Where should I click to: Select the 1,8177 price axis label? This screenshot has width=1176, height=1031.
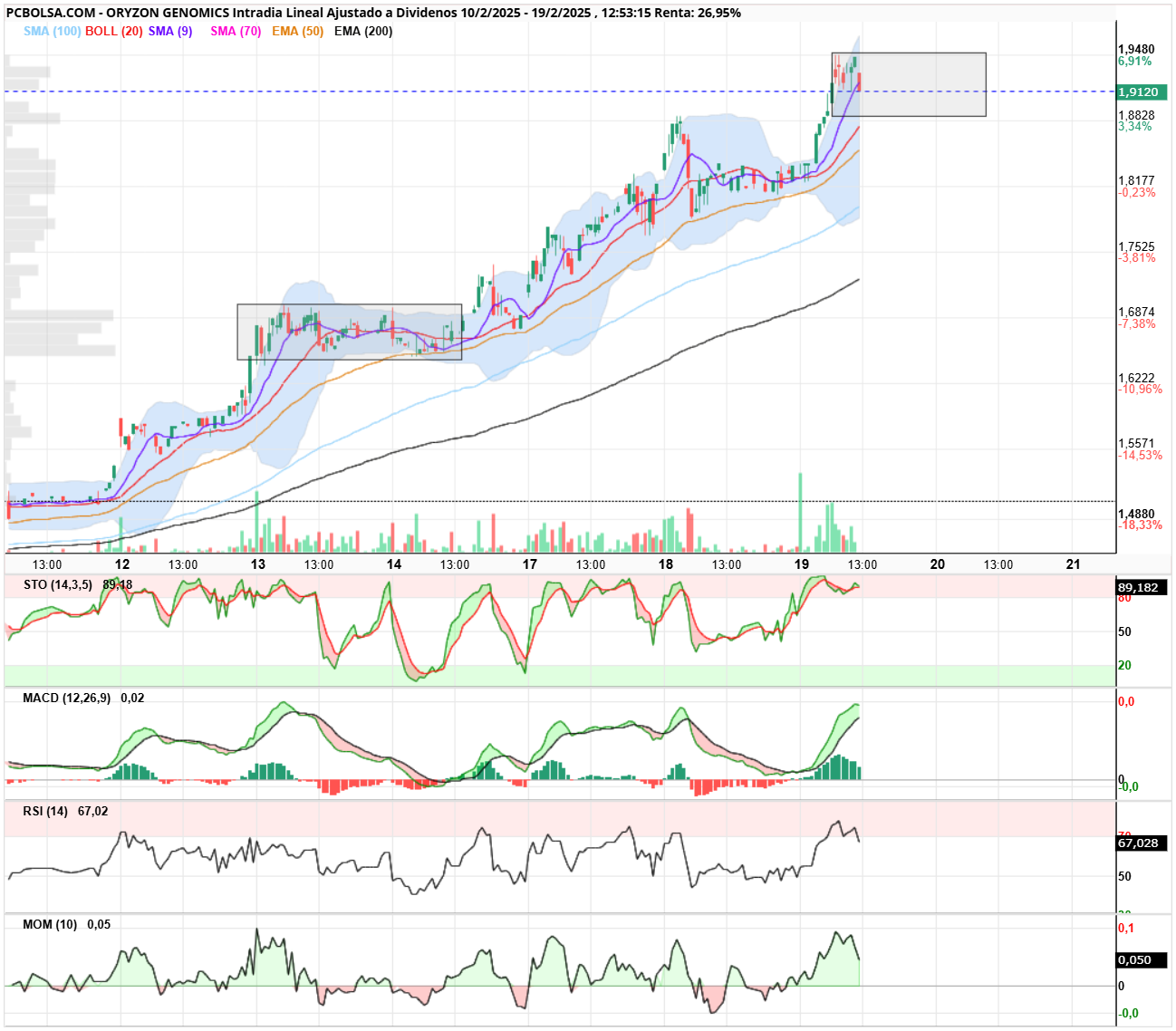tap(1136, 180)
